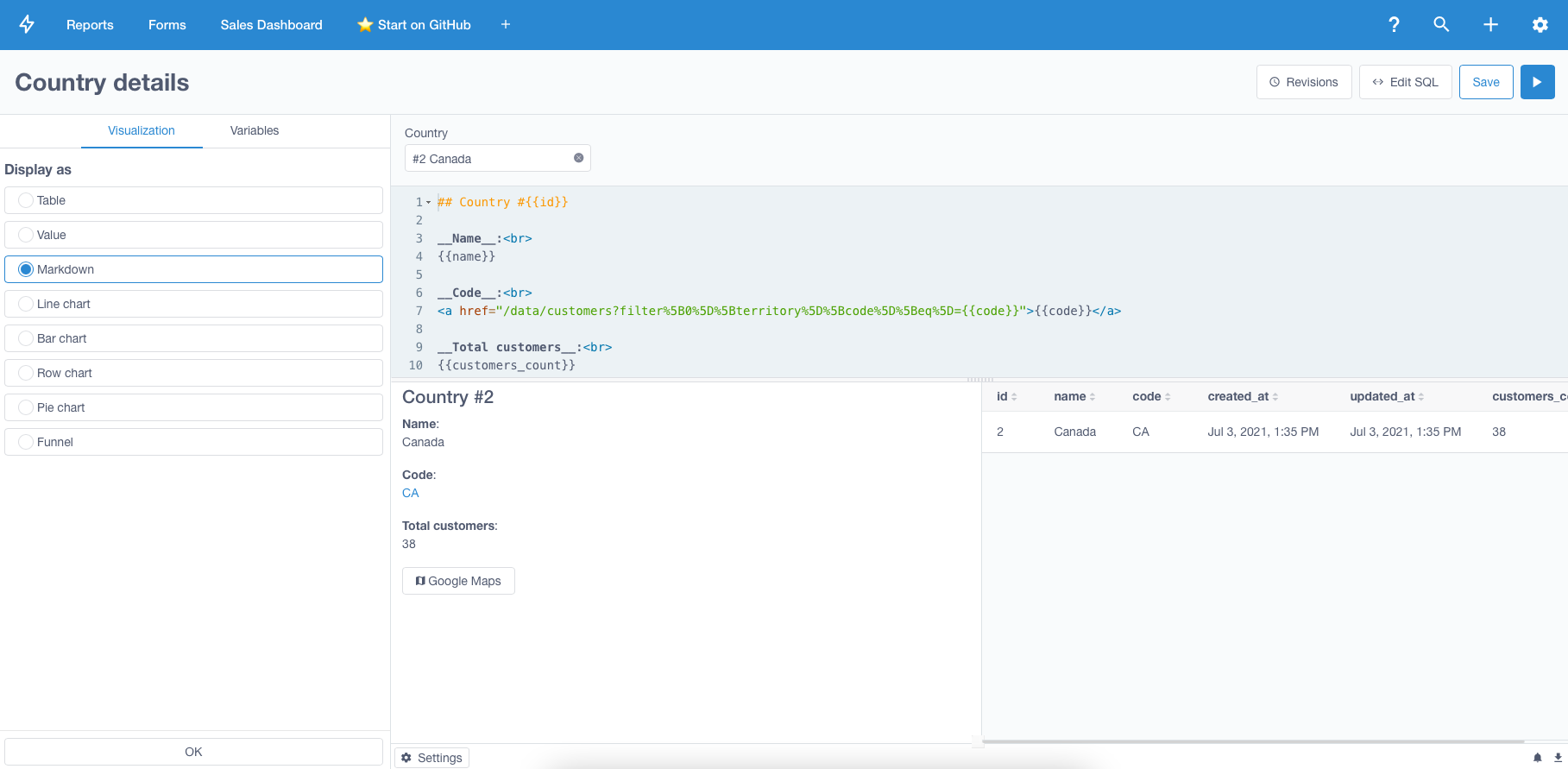This screenshot has width=1568, height=769.
Task: Click the editor pane resize handle
Action: pyautogui.click(x=979, y=380)
